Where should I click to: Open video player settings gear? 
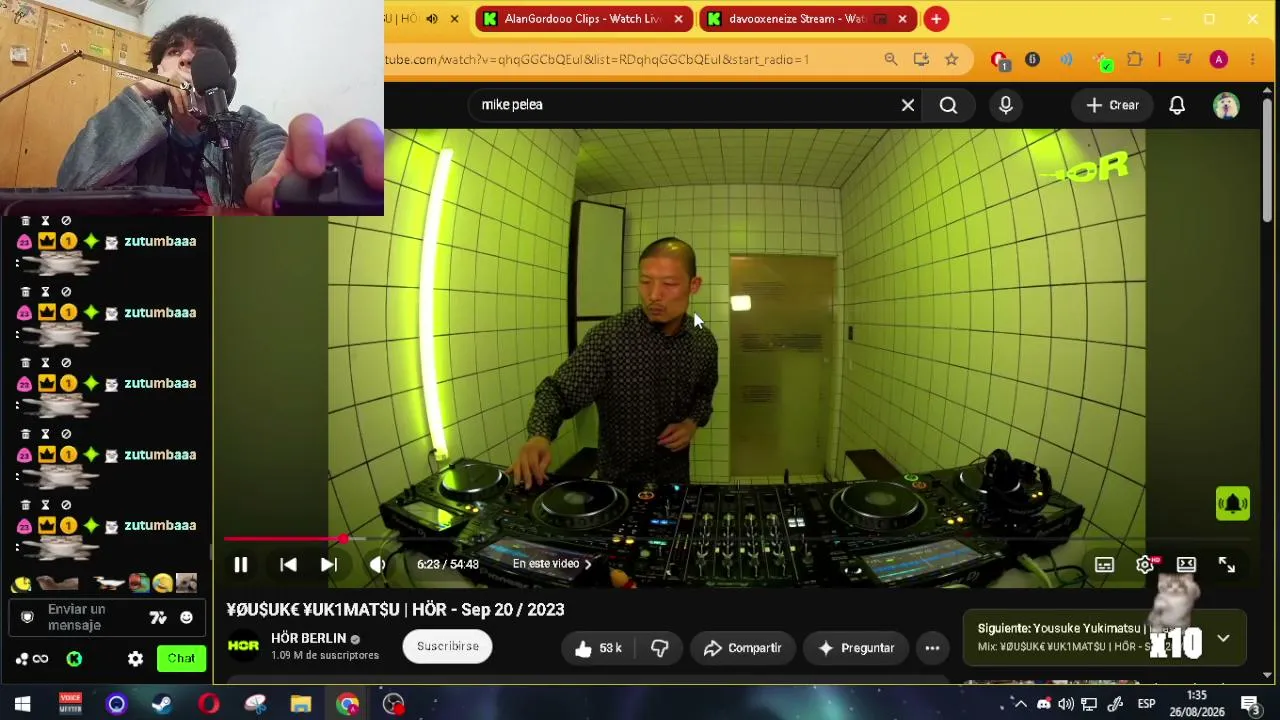[1145, 565]
